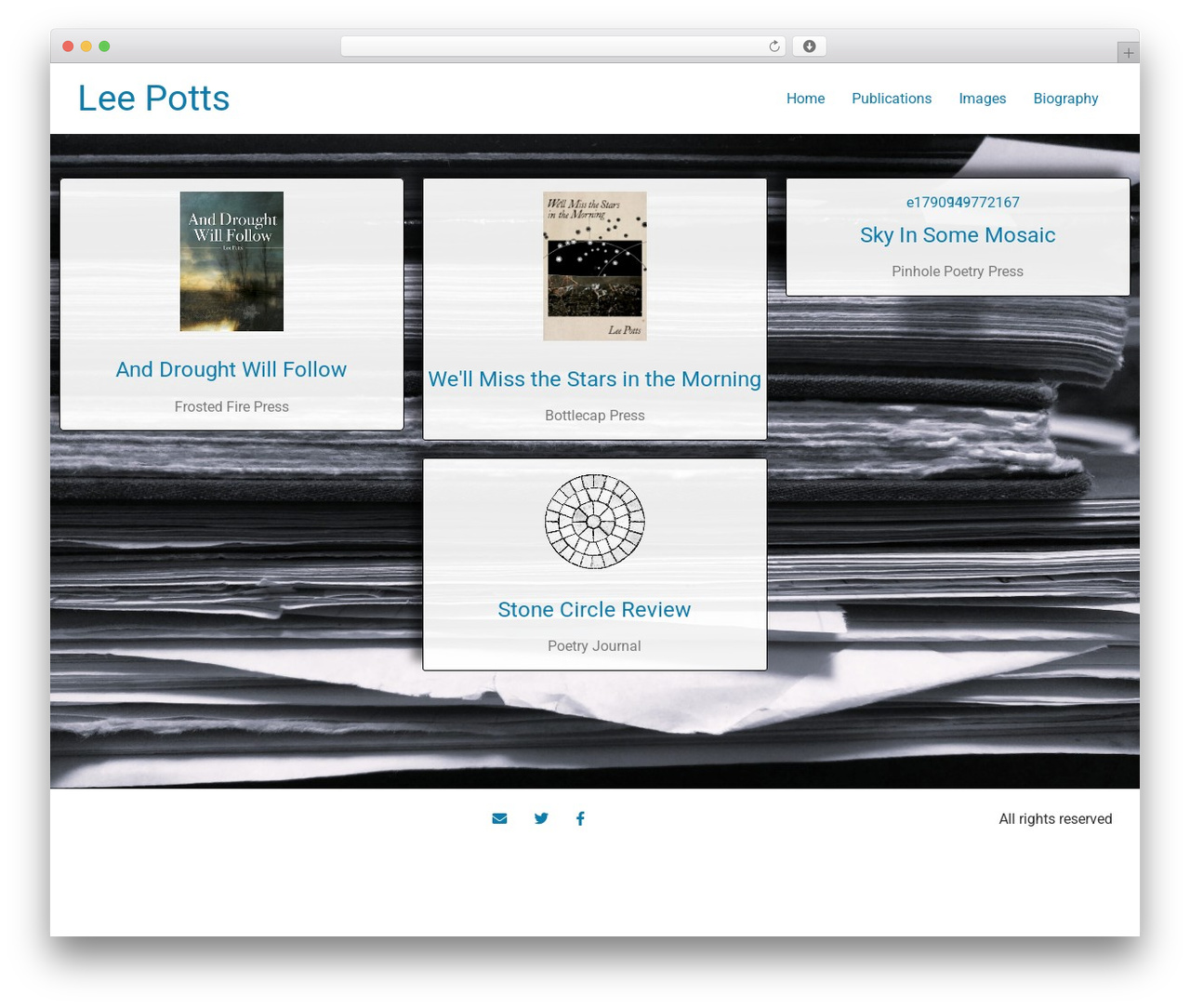Go to the Home menu item
Image resolution: width=1190 pixels, height=1008 pixels.
[x=805, y=99]
